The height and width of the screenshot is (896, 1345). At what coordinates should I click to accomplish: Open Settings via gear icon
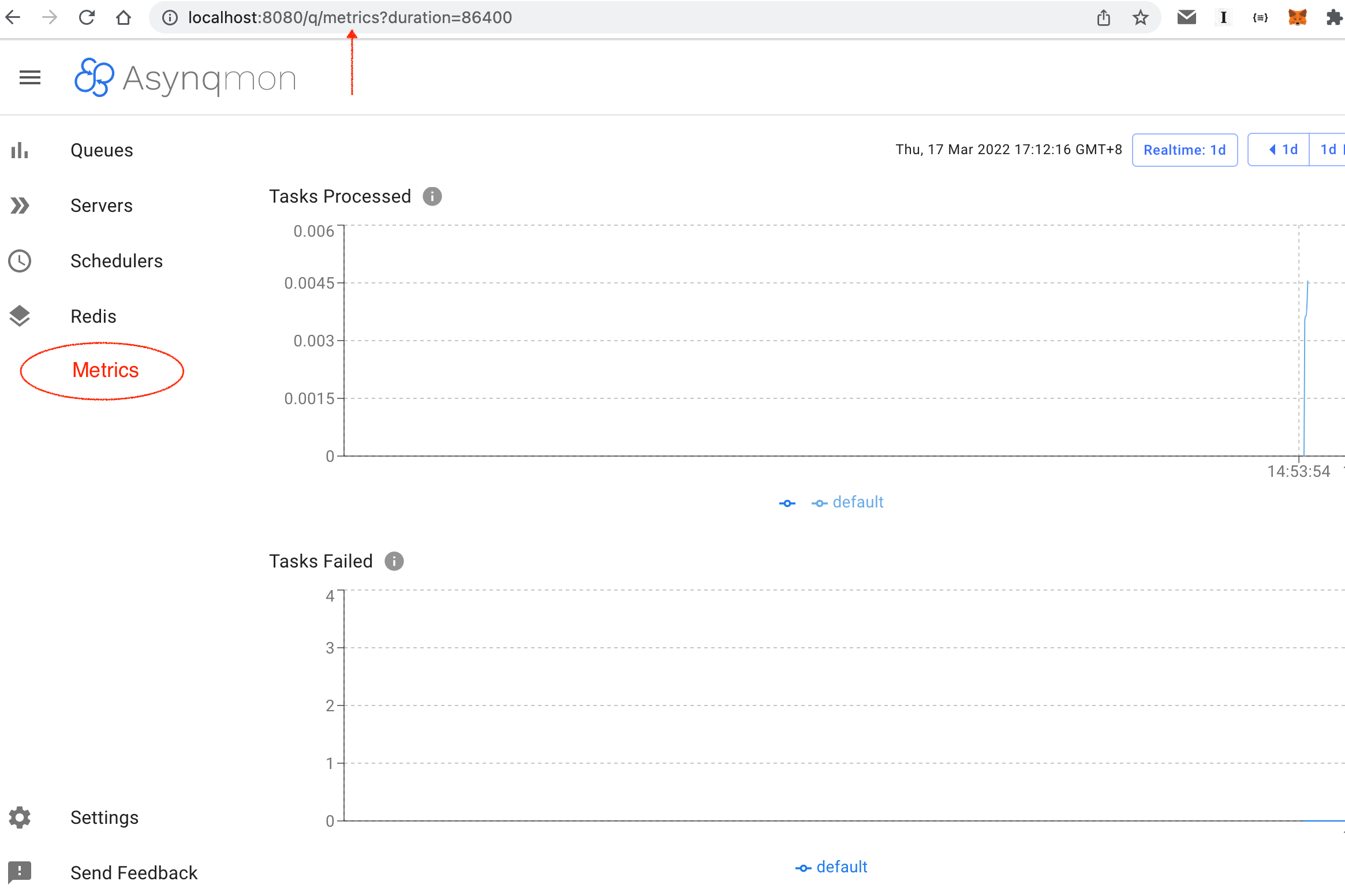click(x=20, y=817)
